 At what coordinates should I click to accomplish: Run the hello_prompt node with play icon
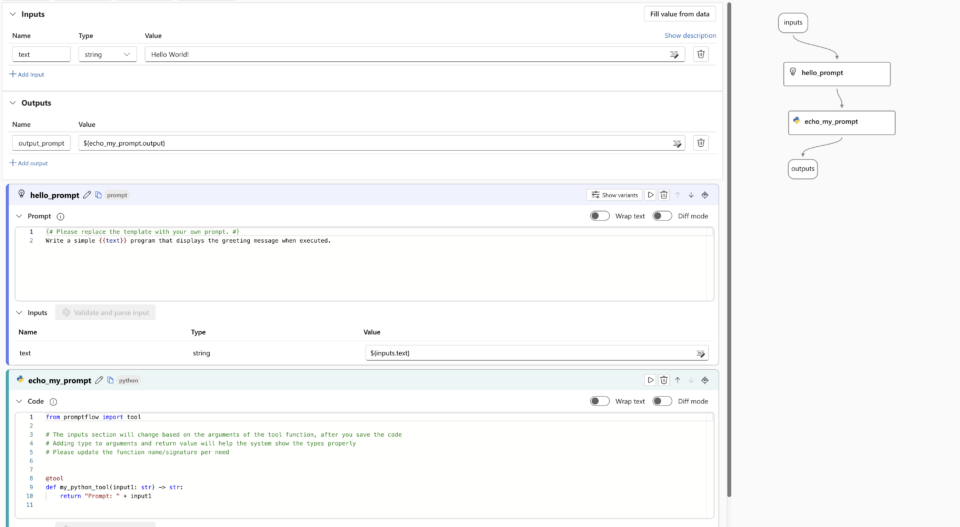(651, 195)
